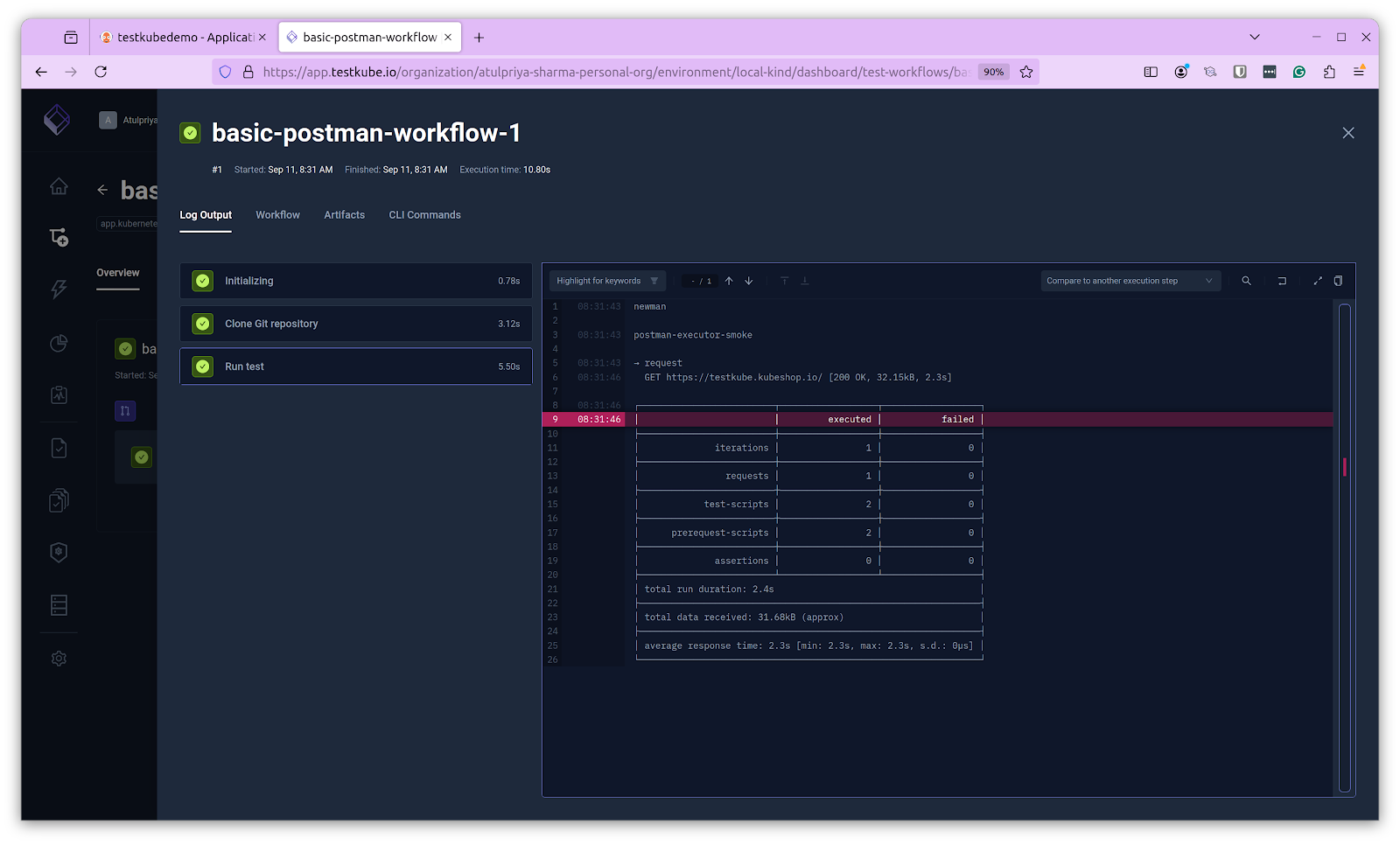Screen dimensions: 1400x844
Task: Open the browser tab list chevron
Action: (x=1255, y=37)
